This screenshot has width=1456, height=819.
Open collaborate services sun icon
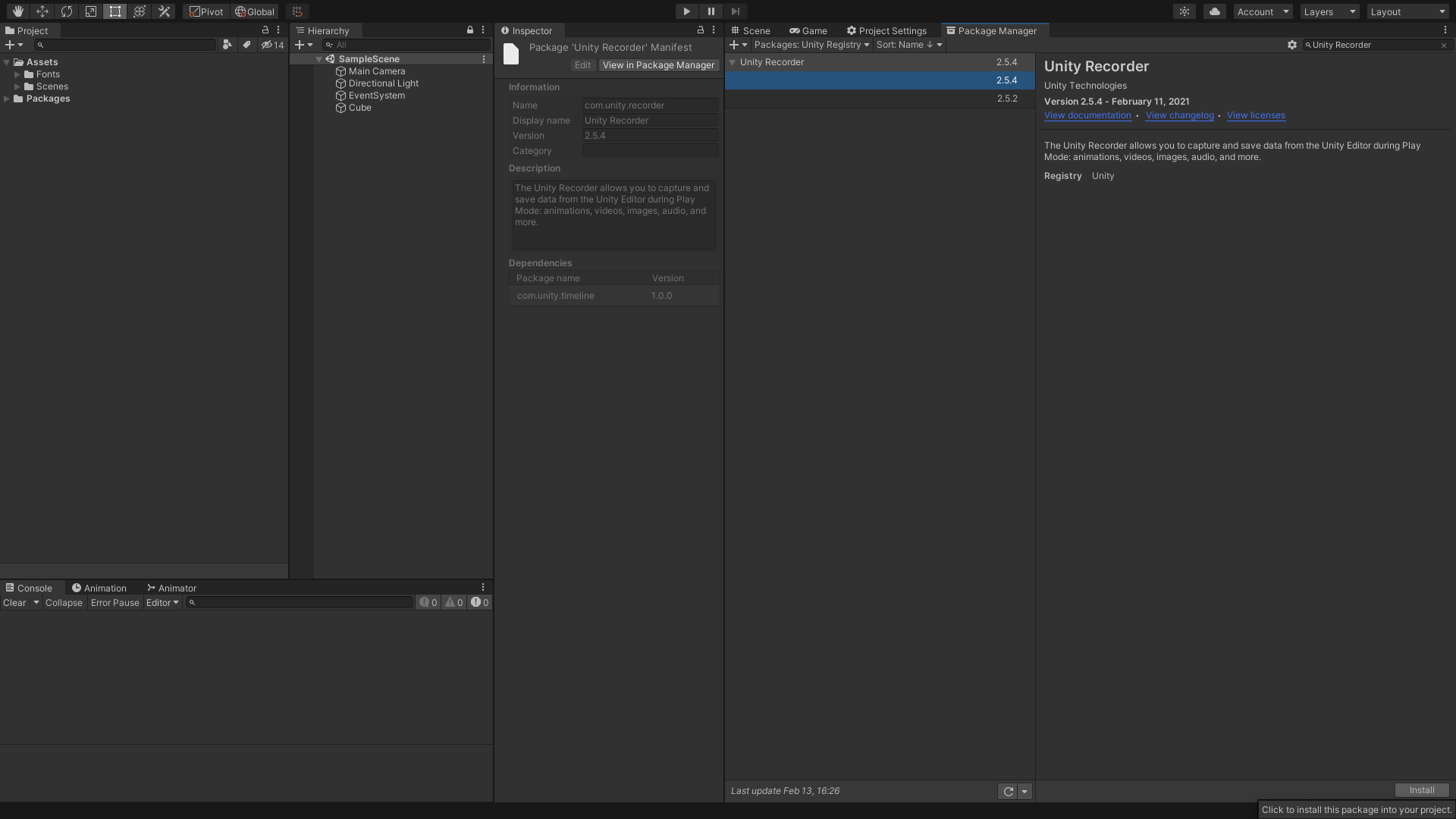coord(1185,11)
